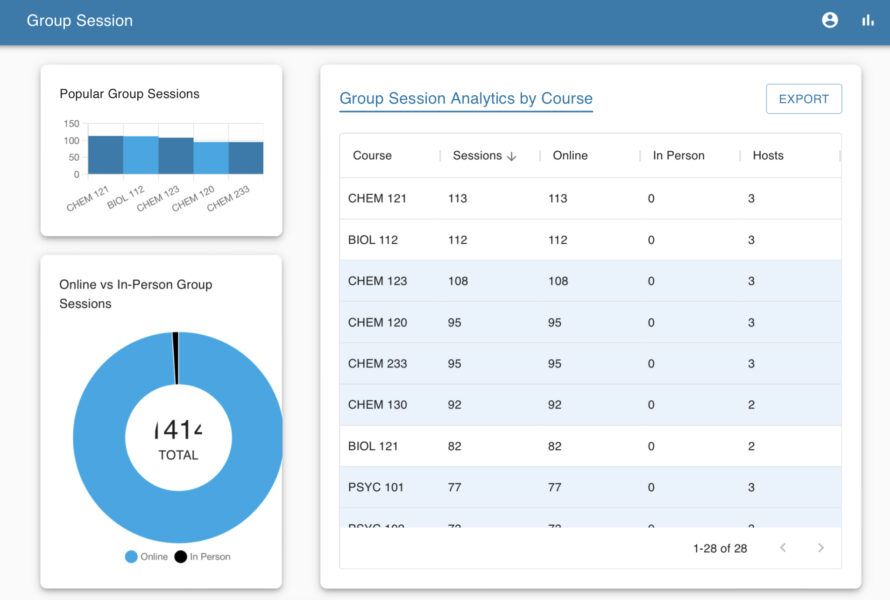890x600 pixels.
Task: Select the CHEM 233 course cell
Action: point(377,364)
